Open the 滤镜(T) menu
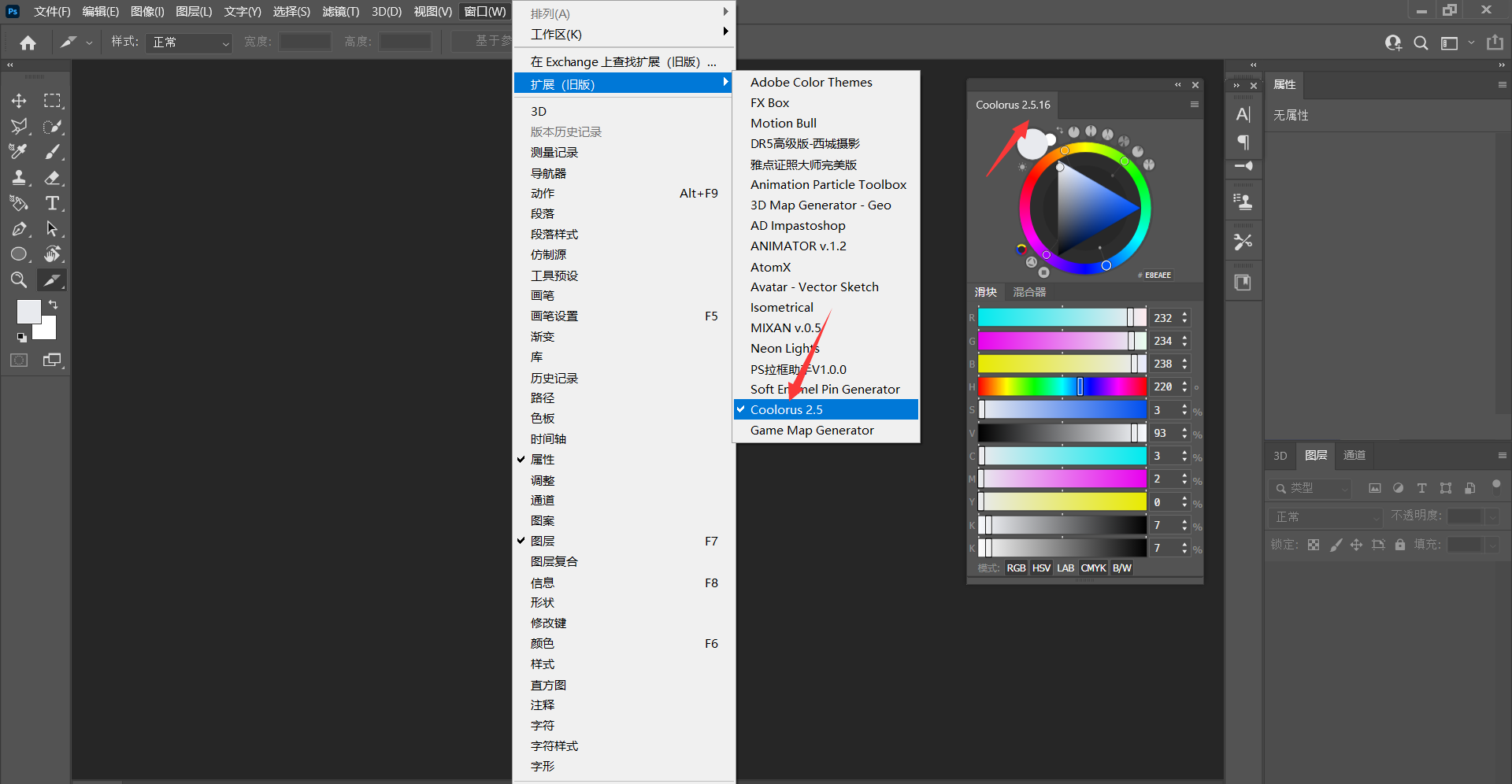1512x784 pixels. pos(340,11)
